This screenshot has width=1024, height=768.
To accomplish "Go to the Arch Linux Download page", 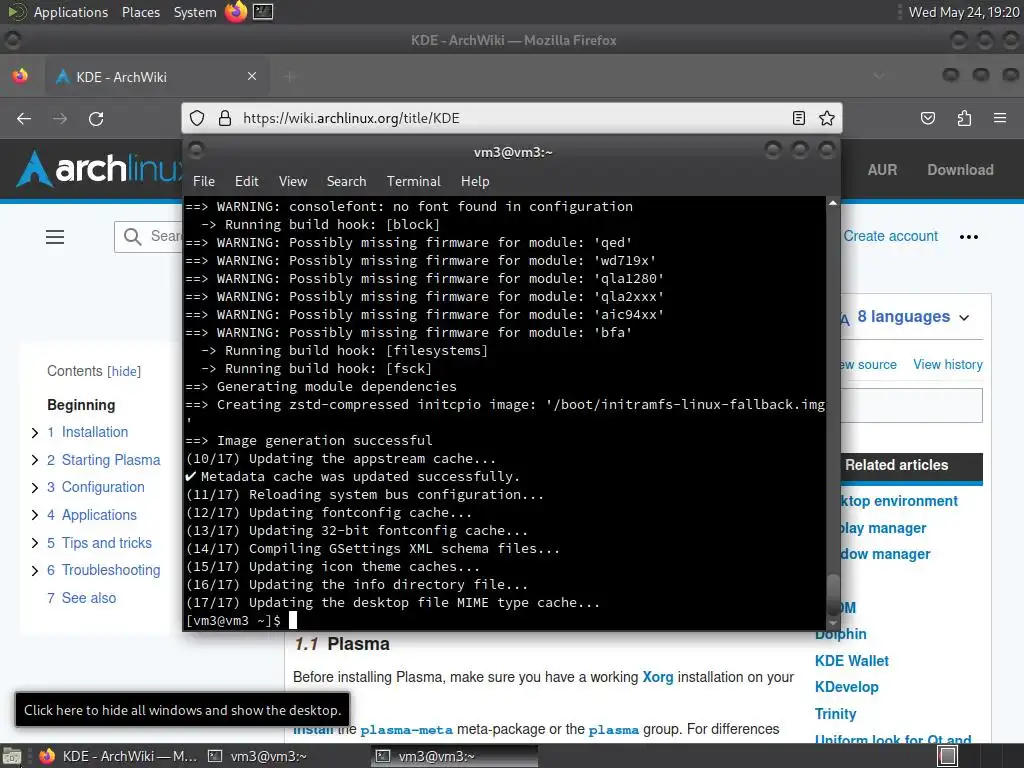I will click(960, 170).
